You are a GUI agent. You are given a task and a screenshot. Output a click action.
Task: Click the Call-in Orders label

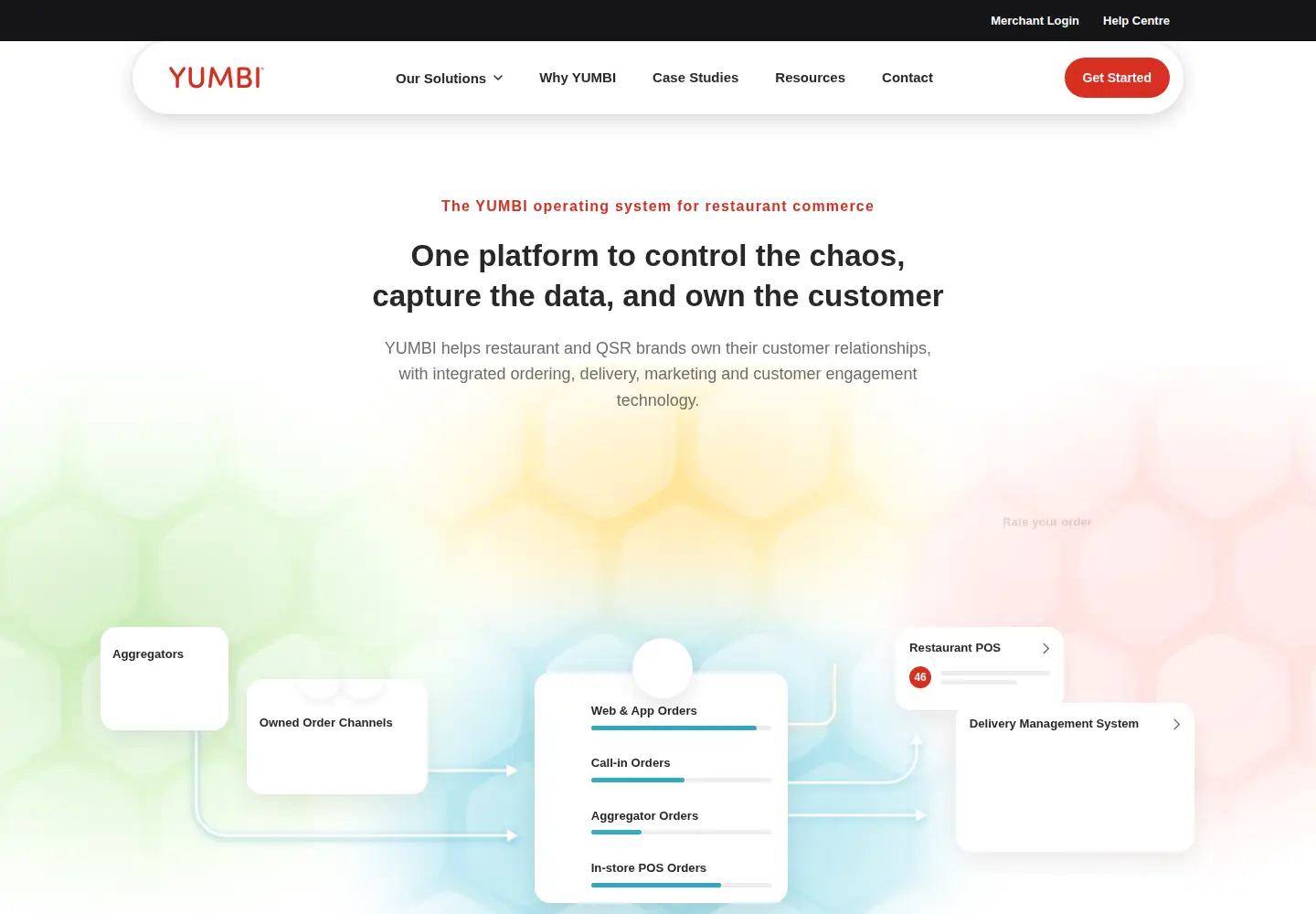[x=631, y=763]
